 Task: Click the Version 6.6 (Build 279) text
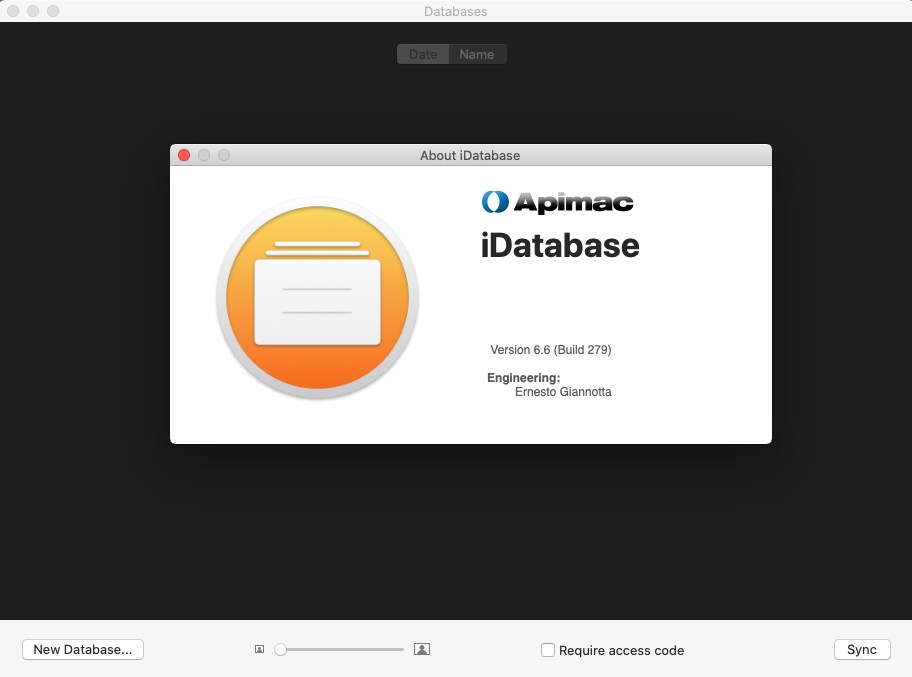pos(551,350)
